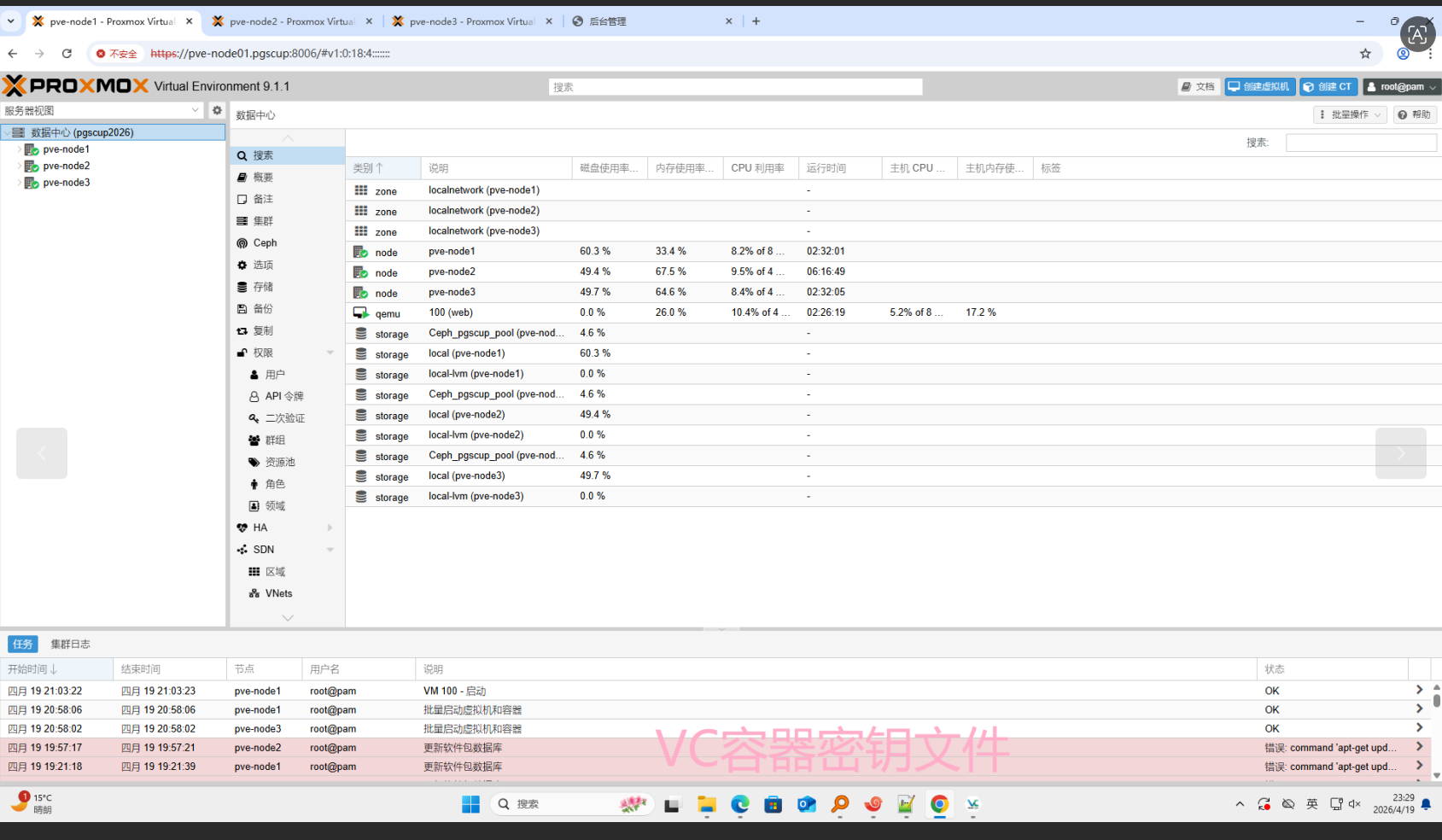Click the 创建虚拟机 button

pos(1259,86)
